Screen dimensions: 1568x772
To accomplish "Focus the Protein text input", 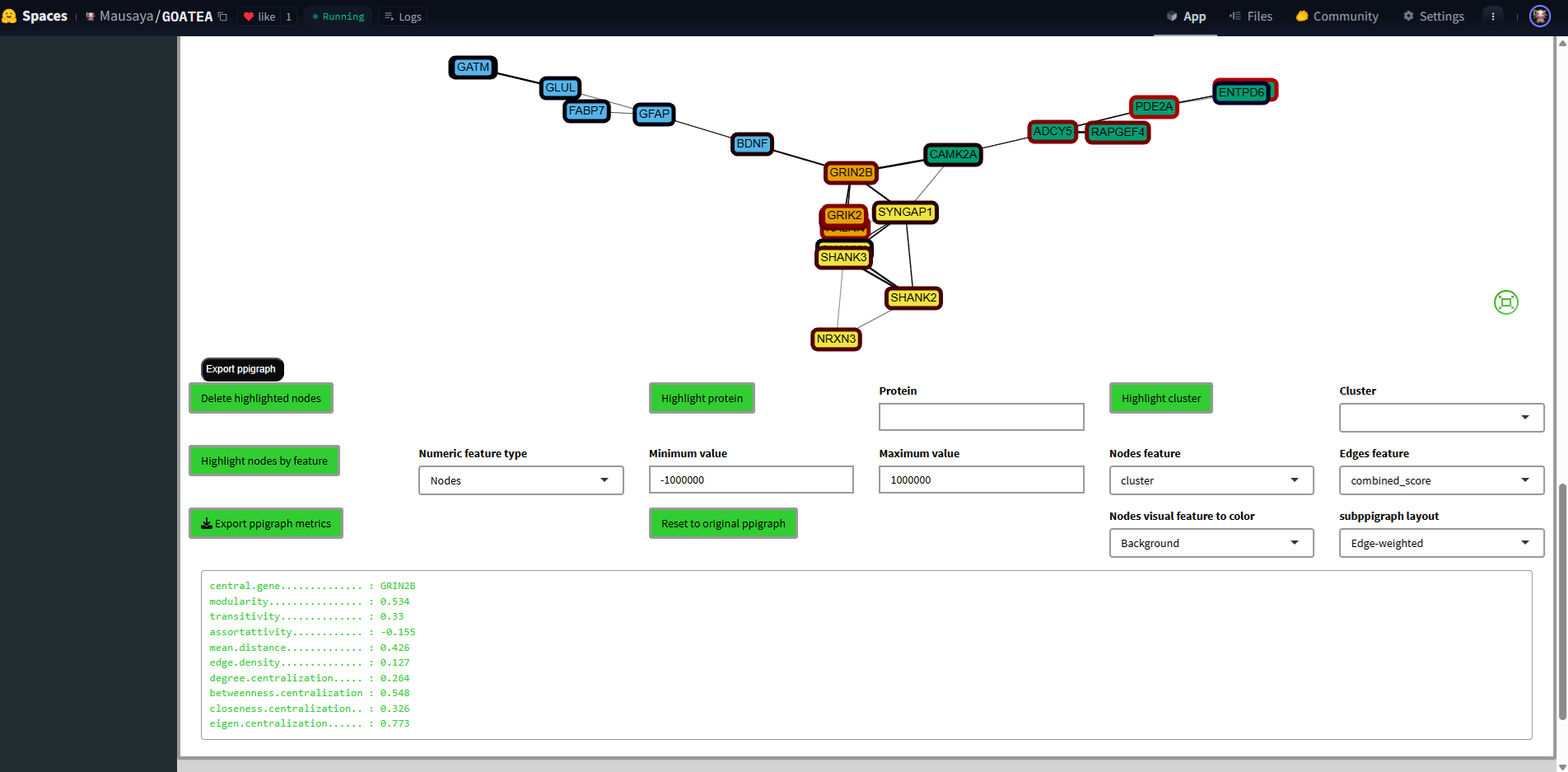I will click(981, 417).
